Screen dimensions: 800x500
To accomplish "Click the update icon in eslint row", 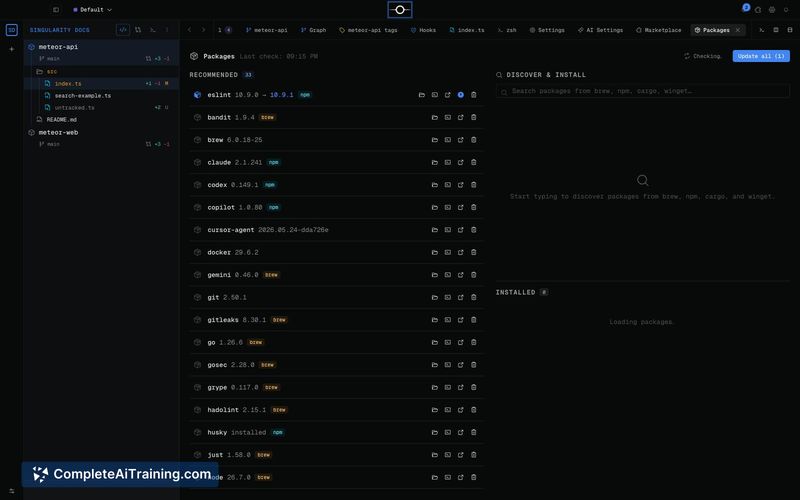I will (461, 95).
